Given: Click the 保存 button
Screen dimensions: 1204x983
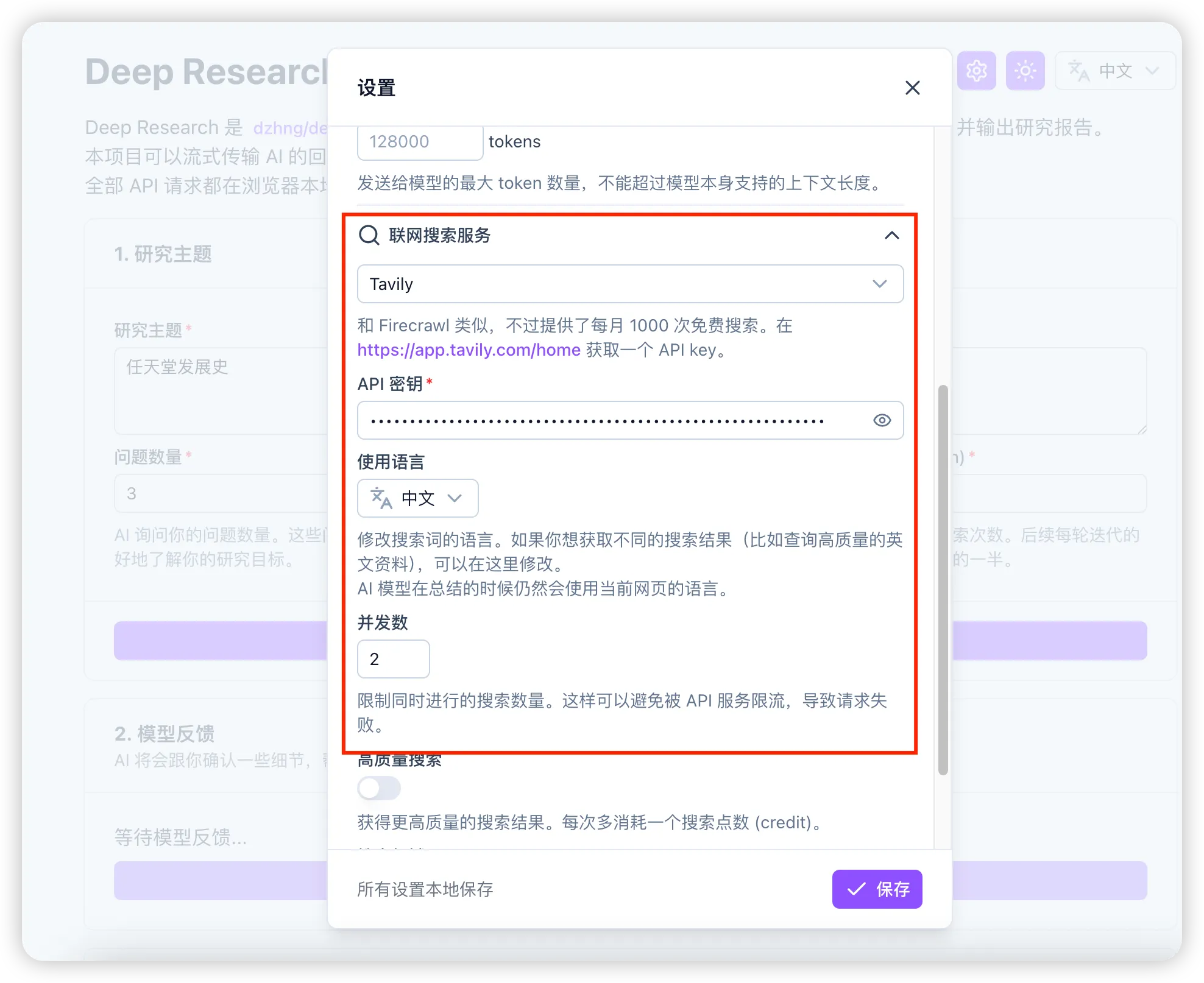Looking at the screenshot, I should tap(877, 889).
